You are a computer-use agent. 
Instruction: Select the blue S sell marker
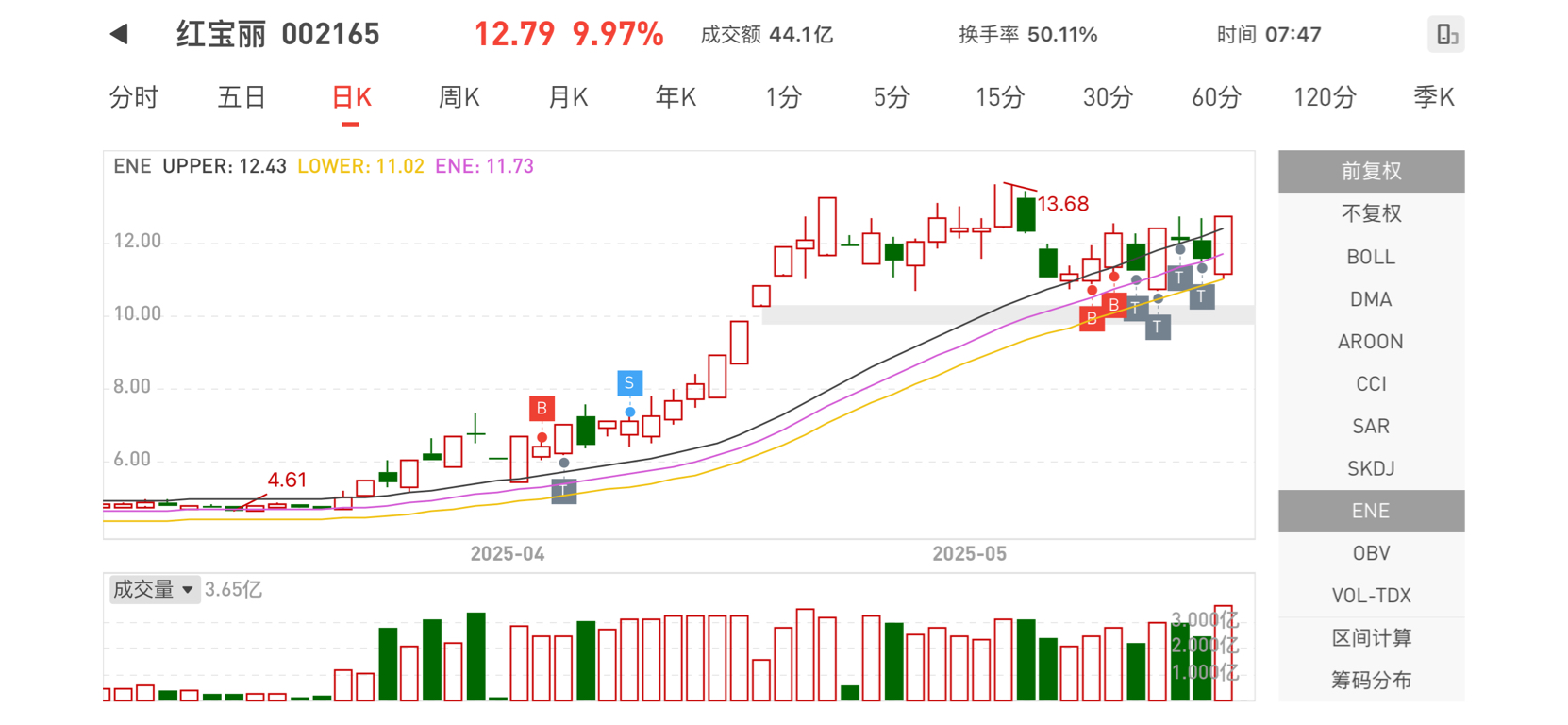pos(629,383)
